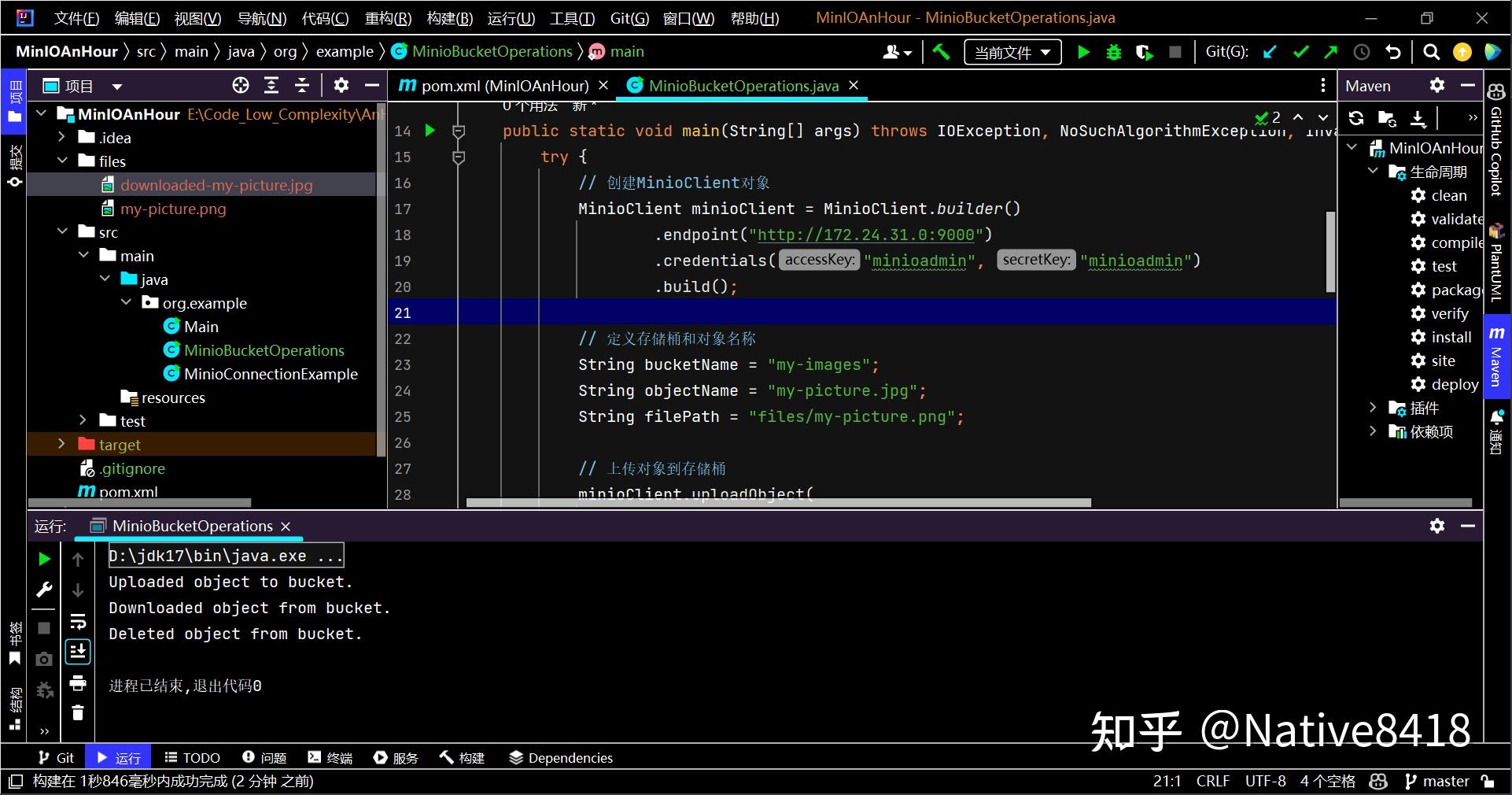Click Git update project arrow icon
Screen dimensions: 1512x795
[1270, 52]
